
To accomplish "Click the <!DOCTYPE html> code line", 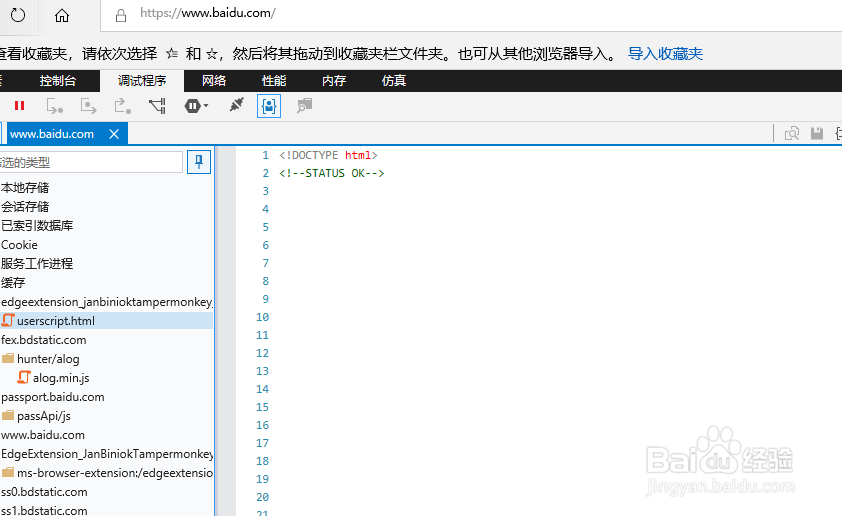I will coord(328,155).
